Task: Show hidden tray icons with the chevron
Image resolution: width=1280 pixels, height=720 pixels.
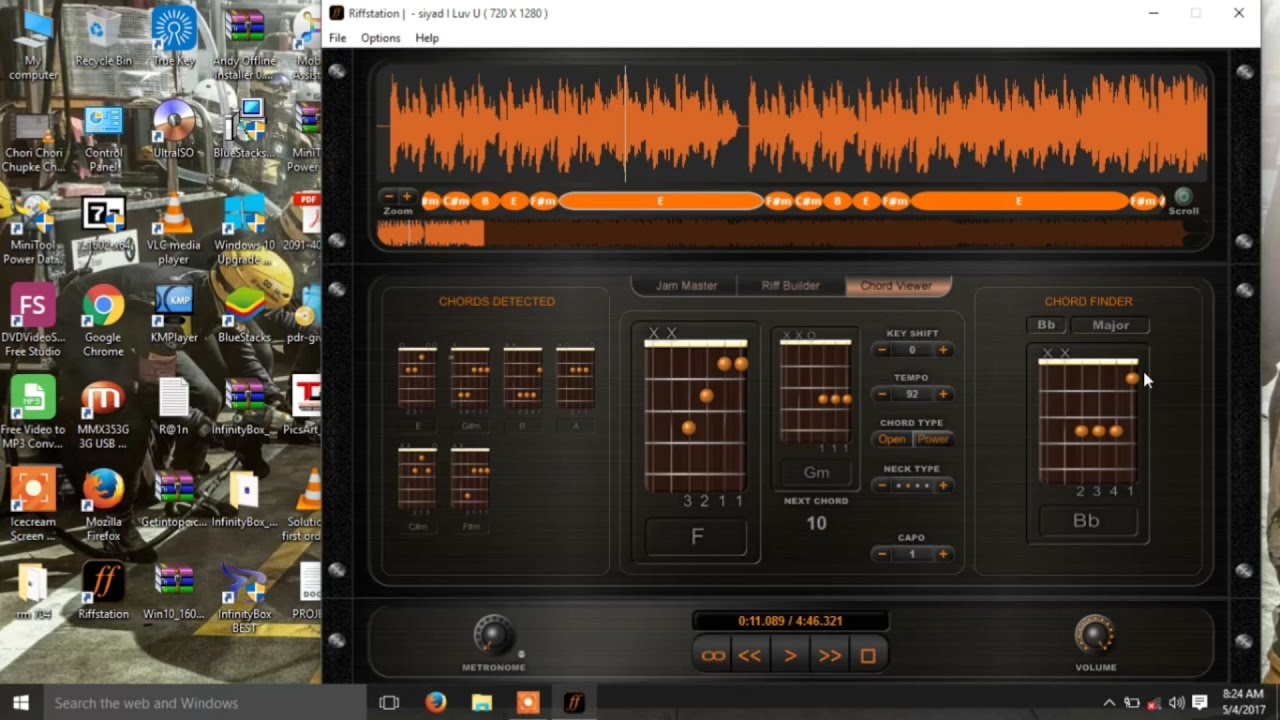Action: click(x=1109, y=703)
